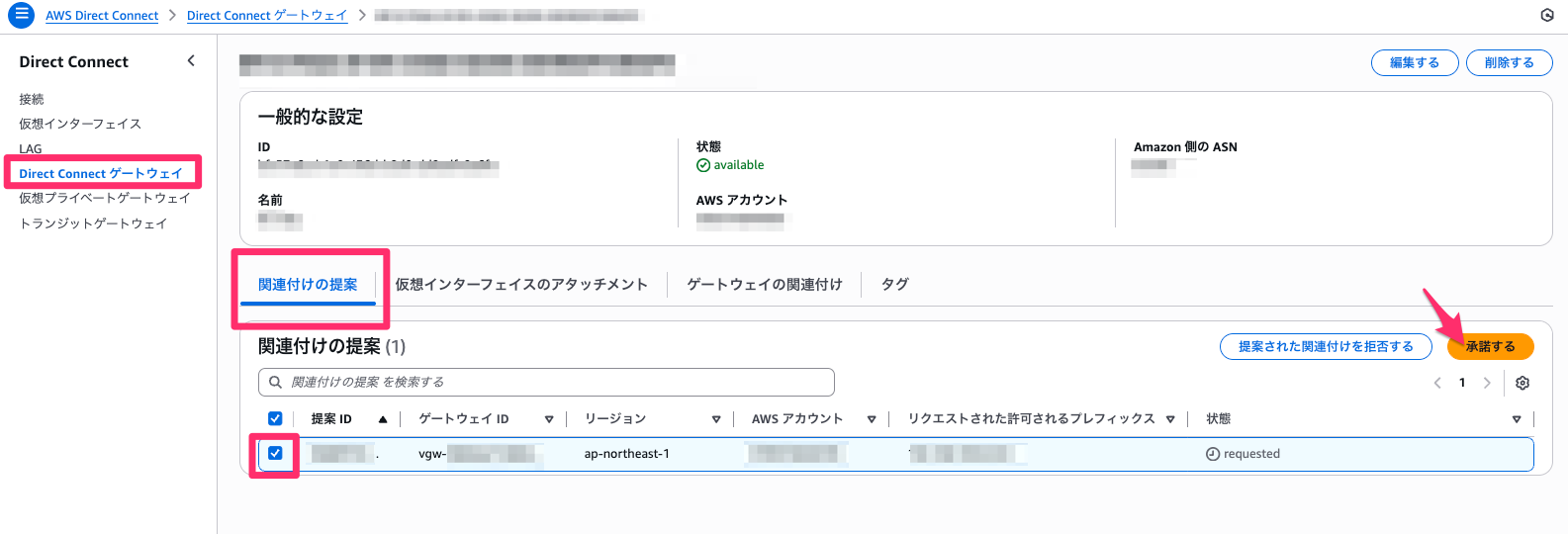Go to previous page of proposals
Image resolution: width=1568 pixels, height=534 pixels.
click(x=1437, y=383)
